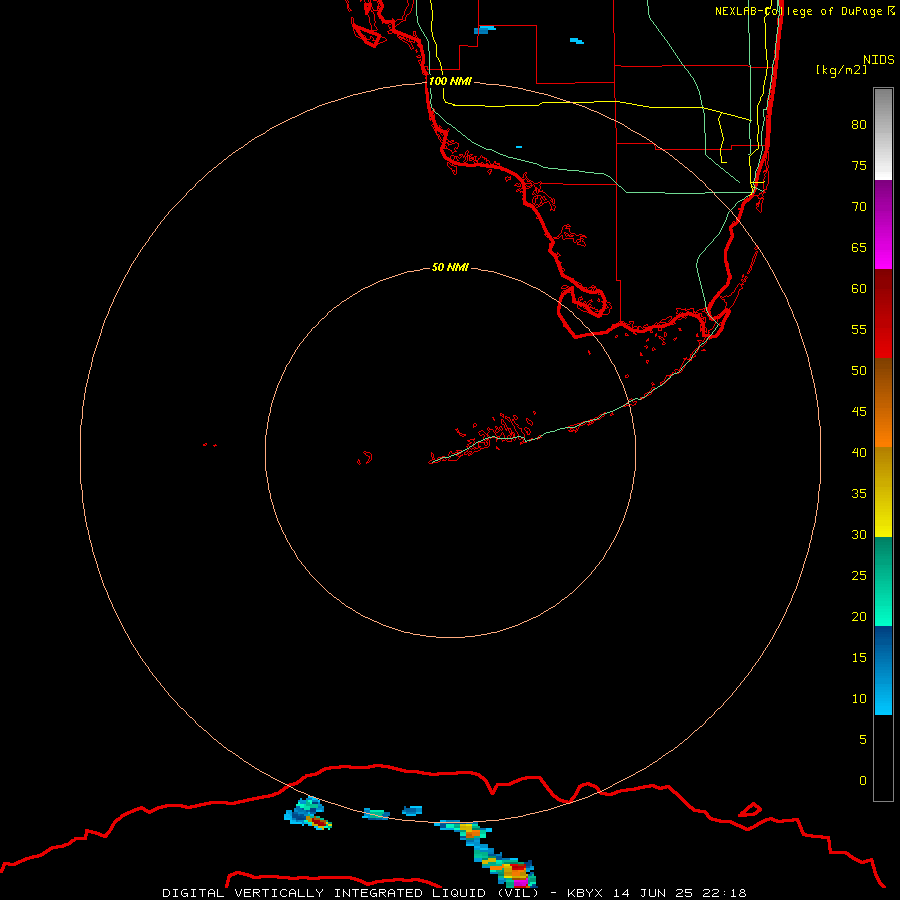The image size is (900, 900).
Task: Select the orange-brown segment of color scale
Action: (883, 402)
